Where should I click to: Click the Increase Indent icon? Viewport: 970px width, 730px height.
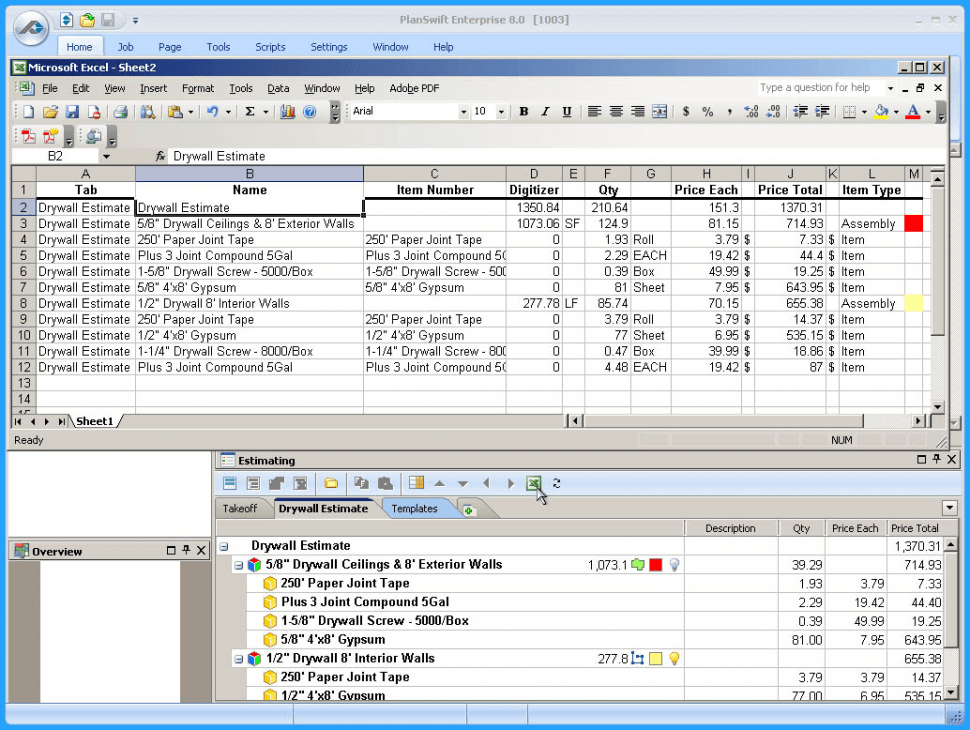click(822, 111)
